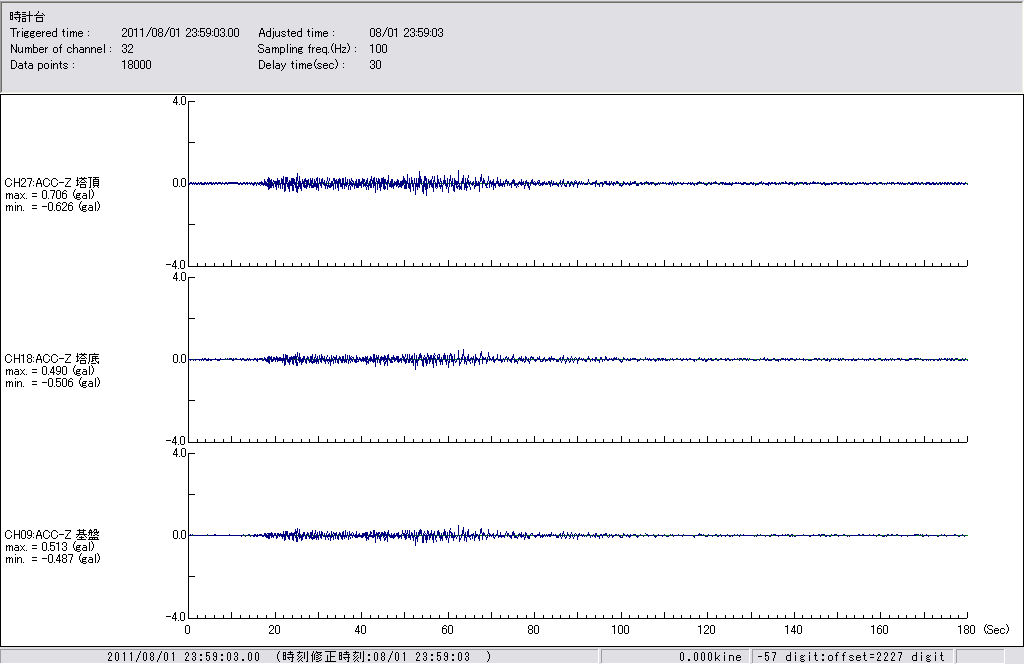The height and width of the screenshot is (664, 1024).
Task: Click the digit offset status bar field
Action: [x=849, y=657]
